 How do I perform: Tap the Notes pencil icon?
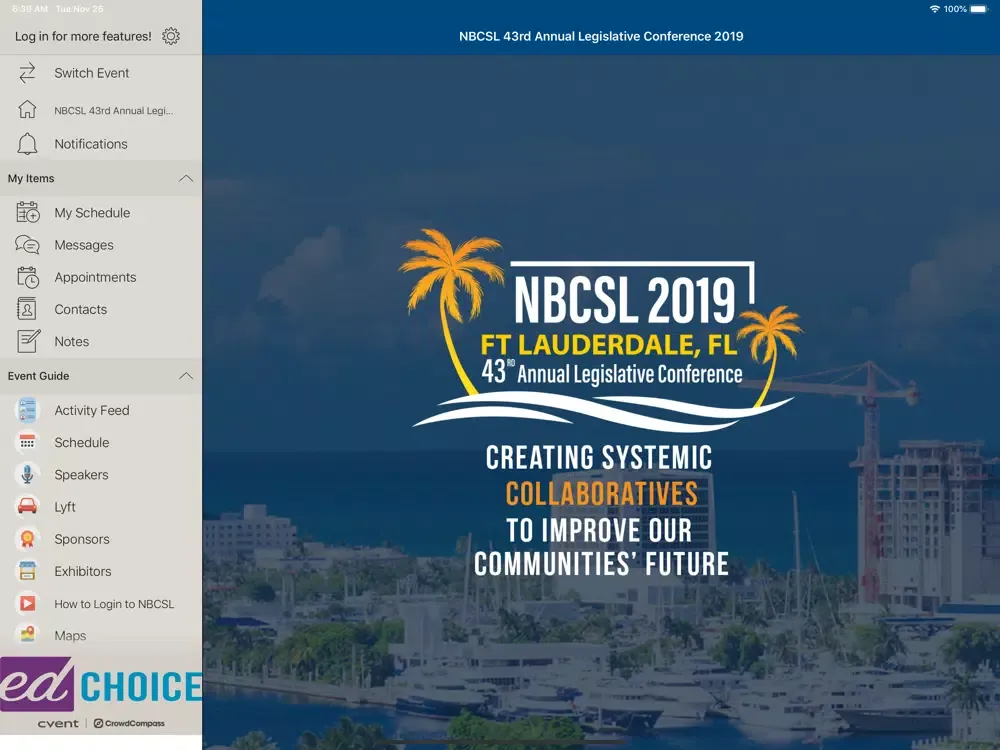pyautogui.click(x=28, y=341)
